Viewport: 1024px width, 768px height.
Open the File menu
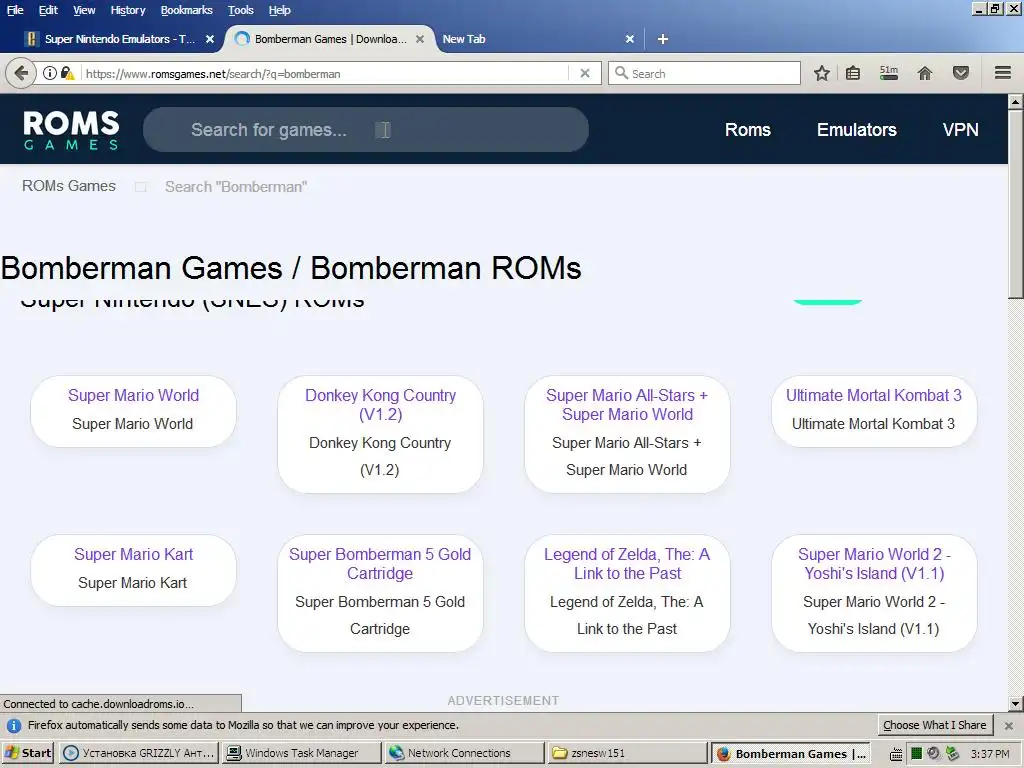(15, 10)
